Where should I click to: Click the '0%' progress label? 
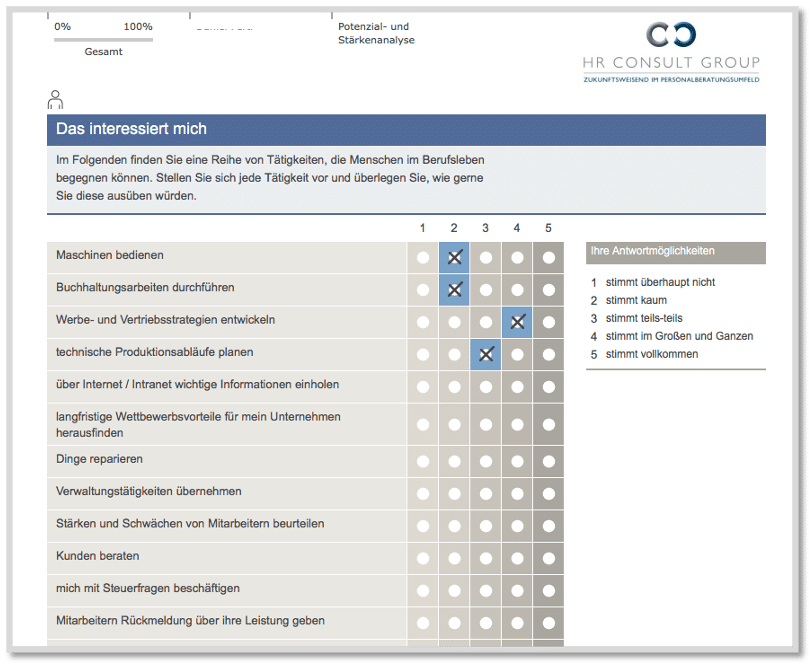tap(62, 26)
